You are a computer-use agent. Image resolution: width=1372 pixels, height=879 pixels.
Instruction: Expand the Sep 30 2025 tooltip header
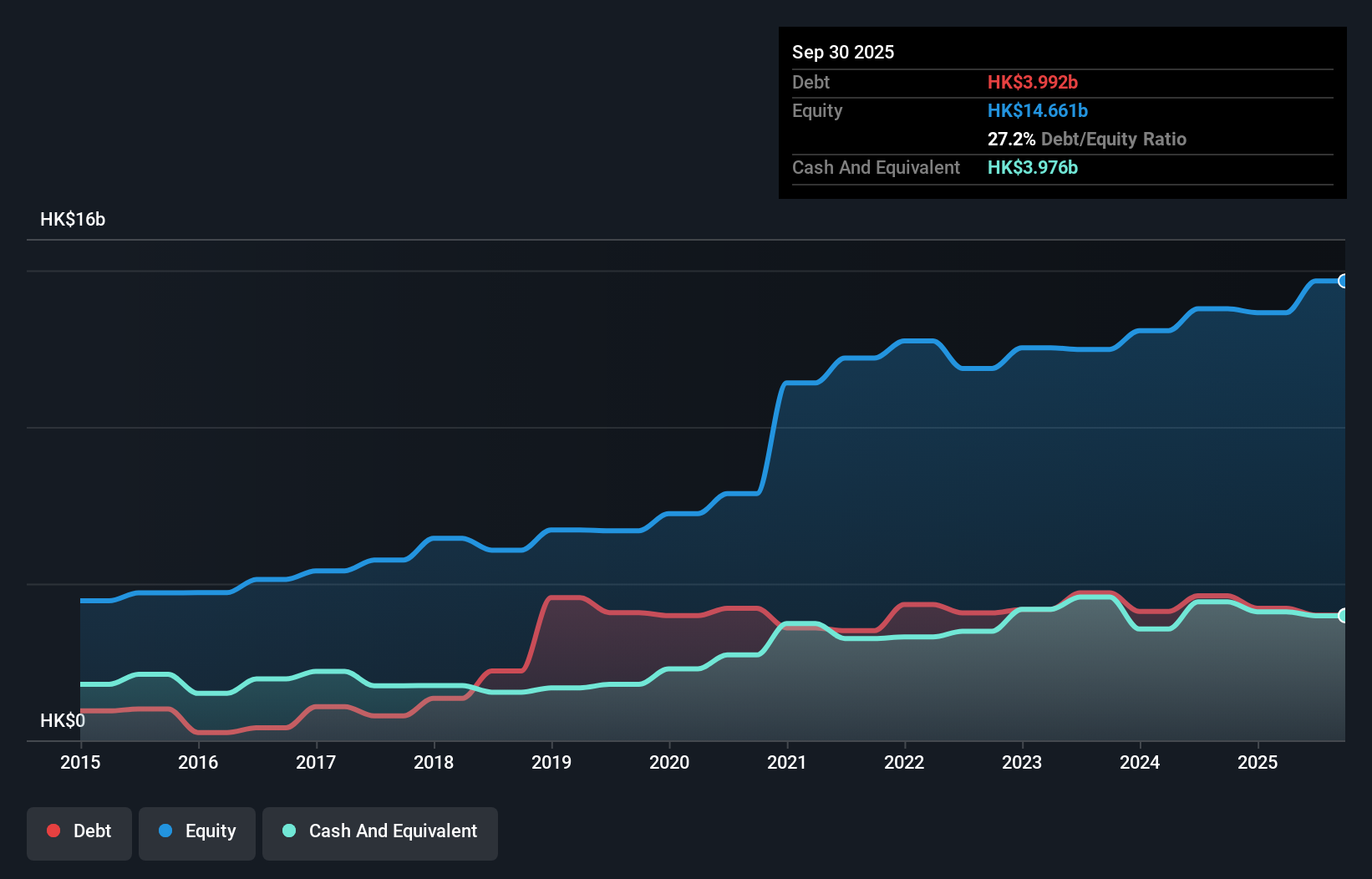click(843, 52)
